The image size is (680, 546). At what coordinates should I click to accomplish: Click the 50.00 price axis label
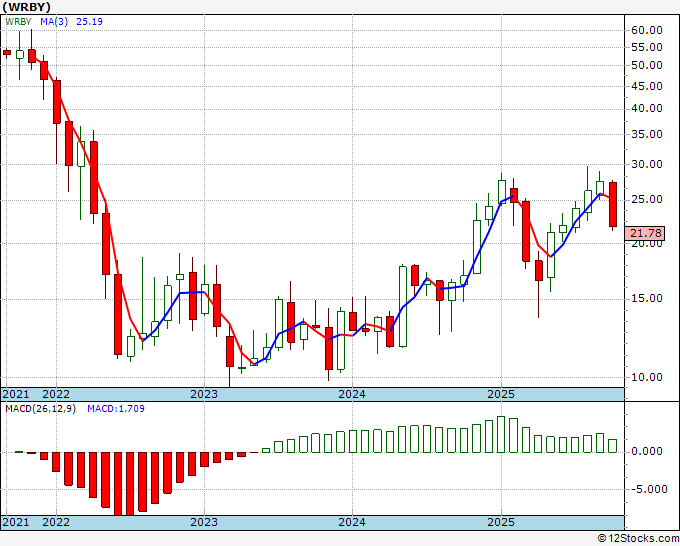pyautogui.click(x=647, y=65)
